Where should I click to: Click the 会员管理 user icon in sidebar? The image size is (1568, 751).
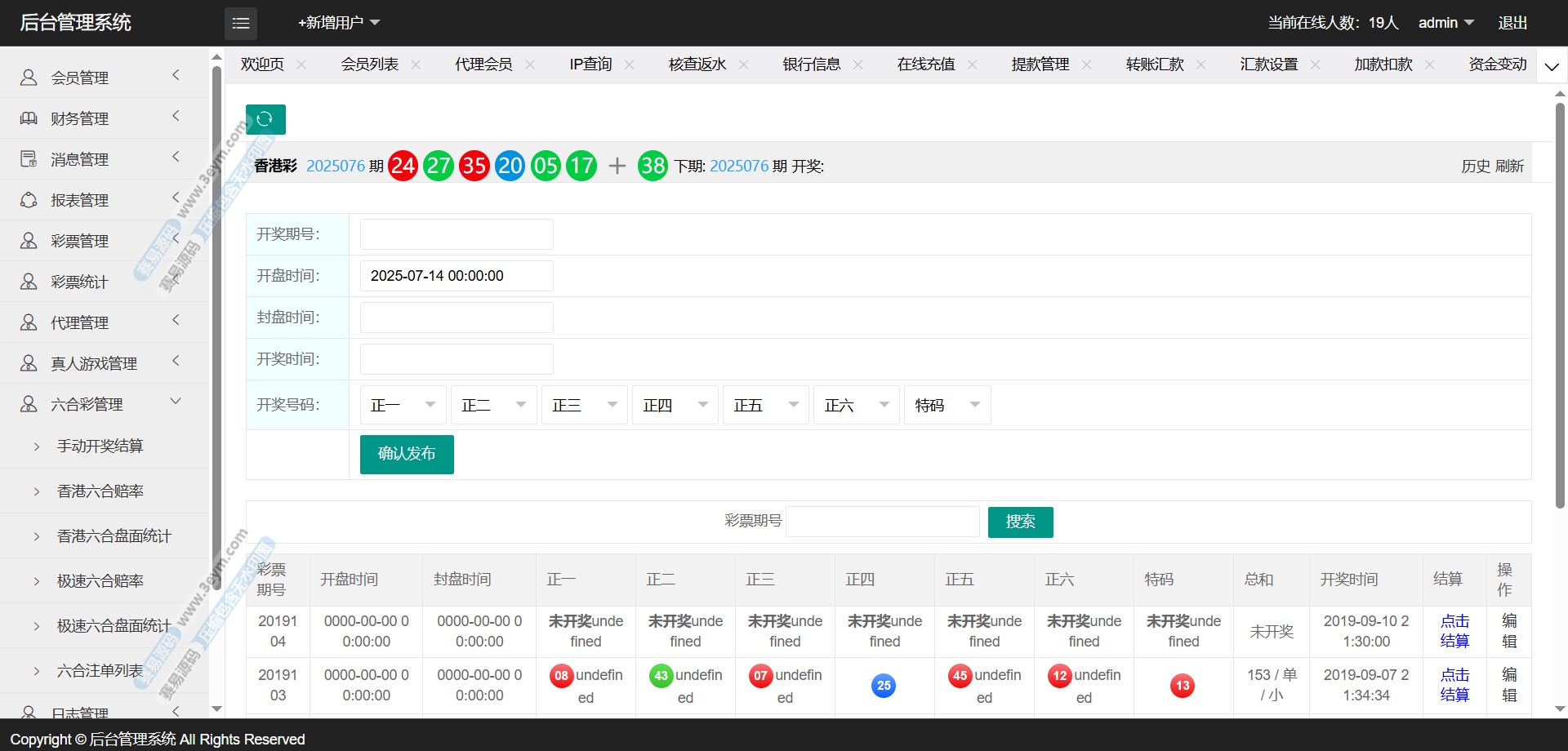(x=29, y=78)
